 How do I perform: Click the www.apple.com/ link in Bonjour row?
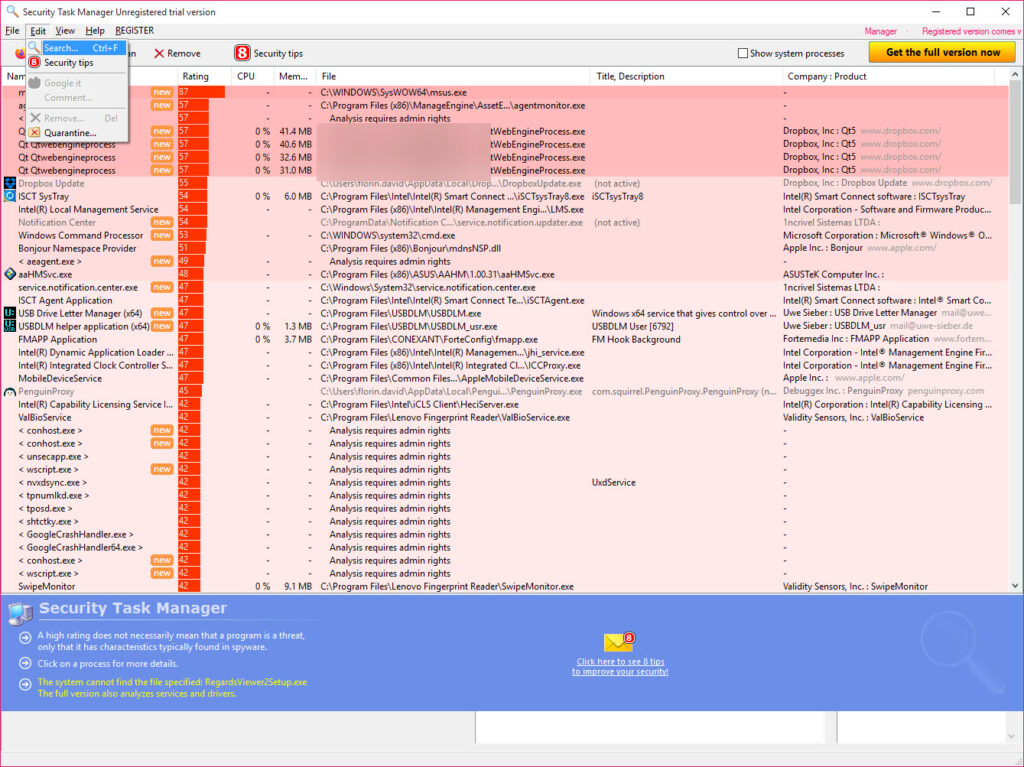click(902, 248)
